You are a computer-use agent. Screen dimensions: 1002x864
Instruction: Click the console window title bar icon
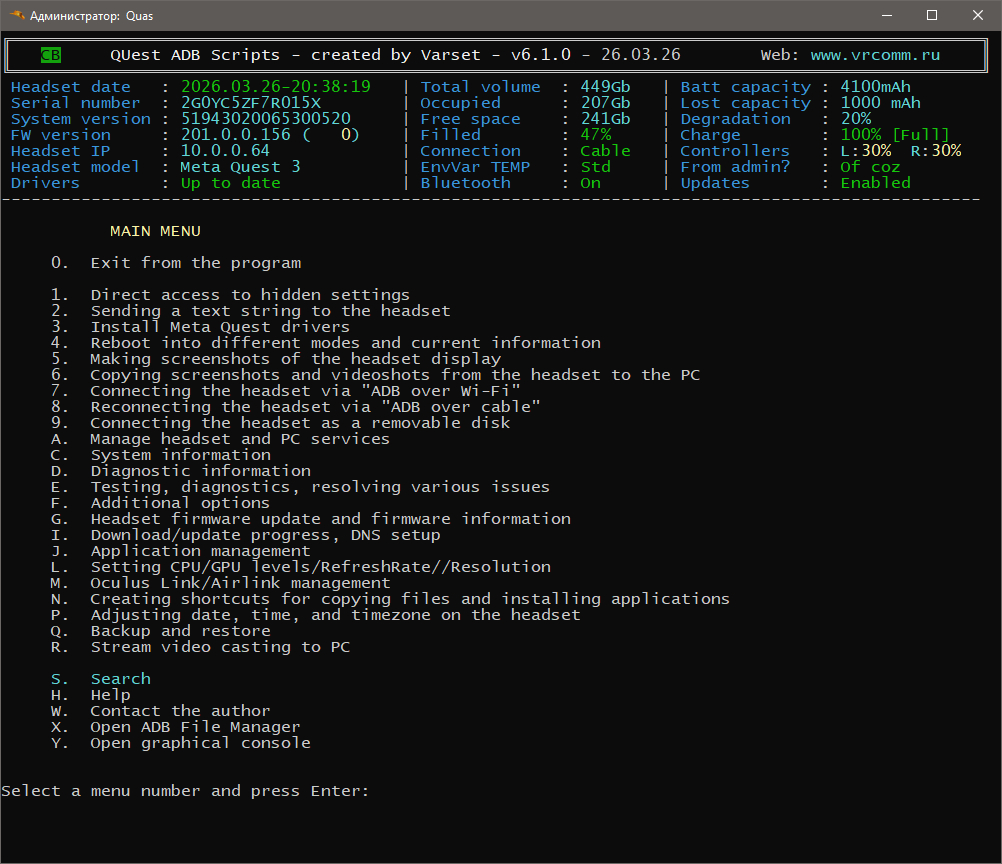pyautogui.click(x=17, y=15)
